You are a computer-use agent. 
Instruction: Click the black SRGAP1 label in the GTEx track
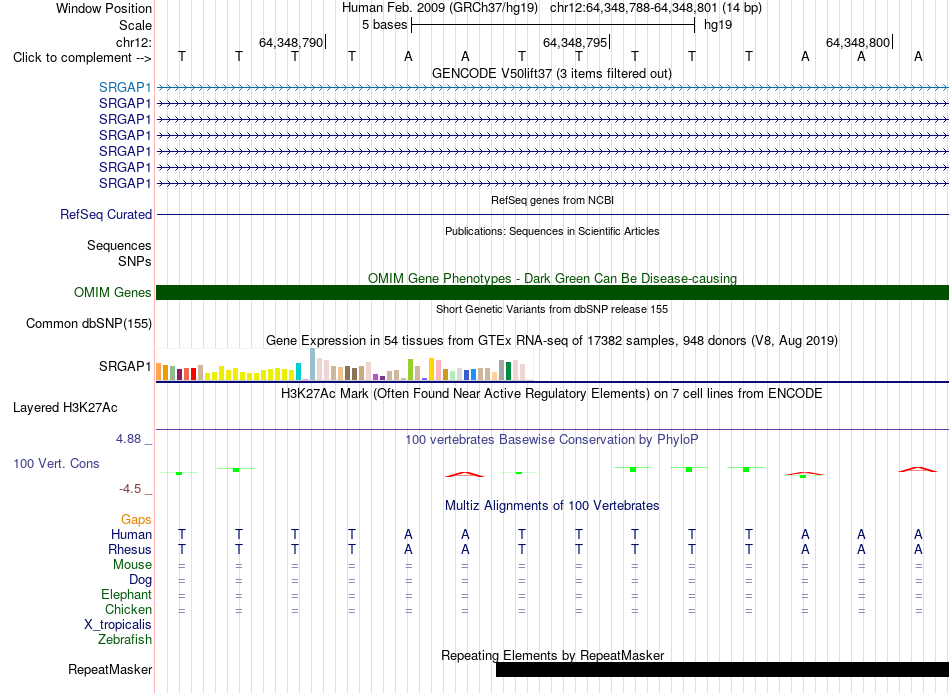tap(125, 366)
